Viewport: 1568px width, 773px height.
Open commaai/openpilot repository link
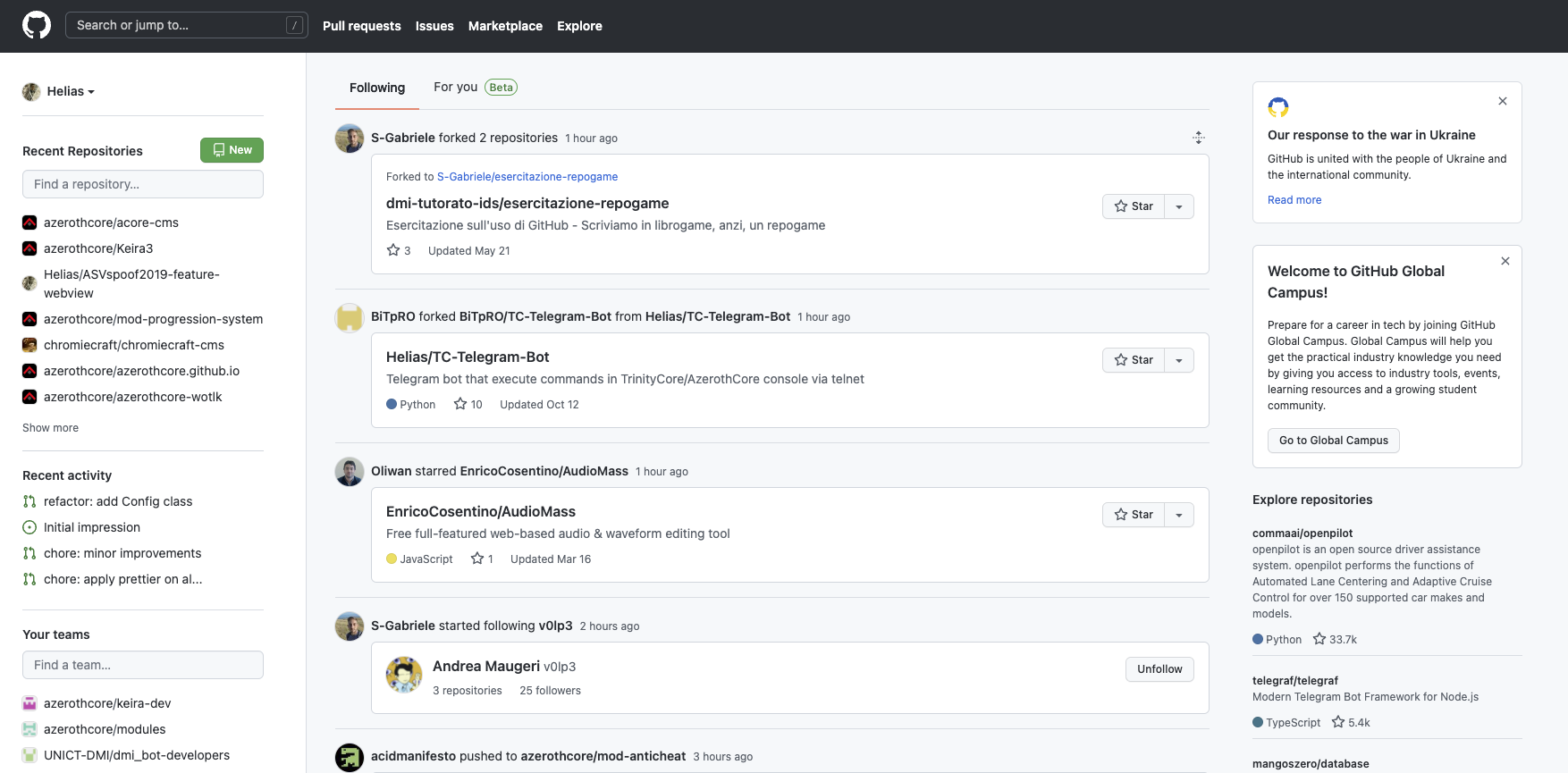[x=1302, y=534]
